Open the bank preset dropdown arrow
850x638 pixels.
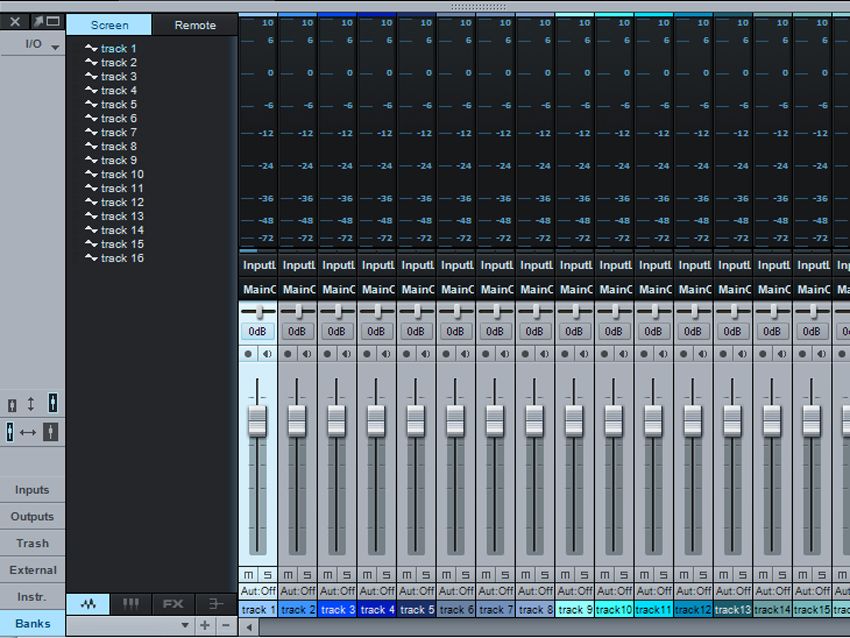185,626
